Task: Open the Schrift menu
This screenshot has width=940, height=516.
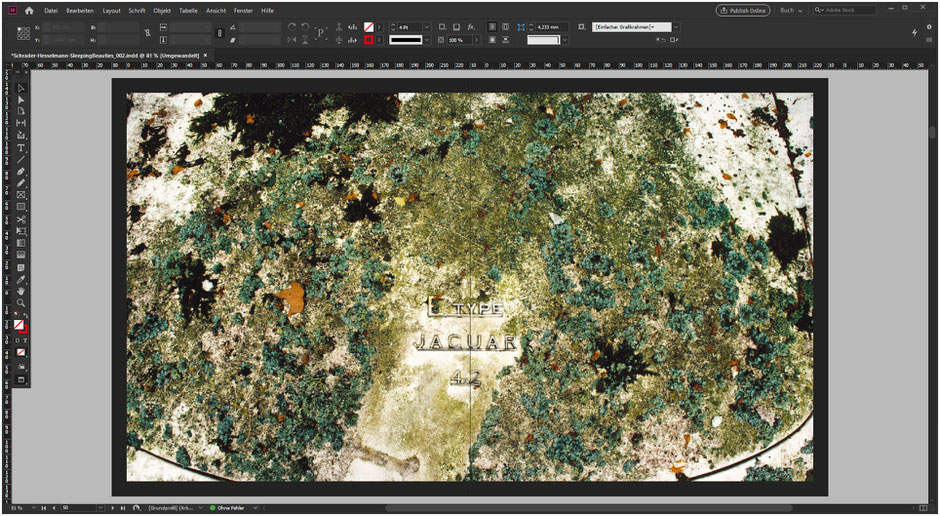Action: 137,11
